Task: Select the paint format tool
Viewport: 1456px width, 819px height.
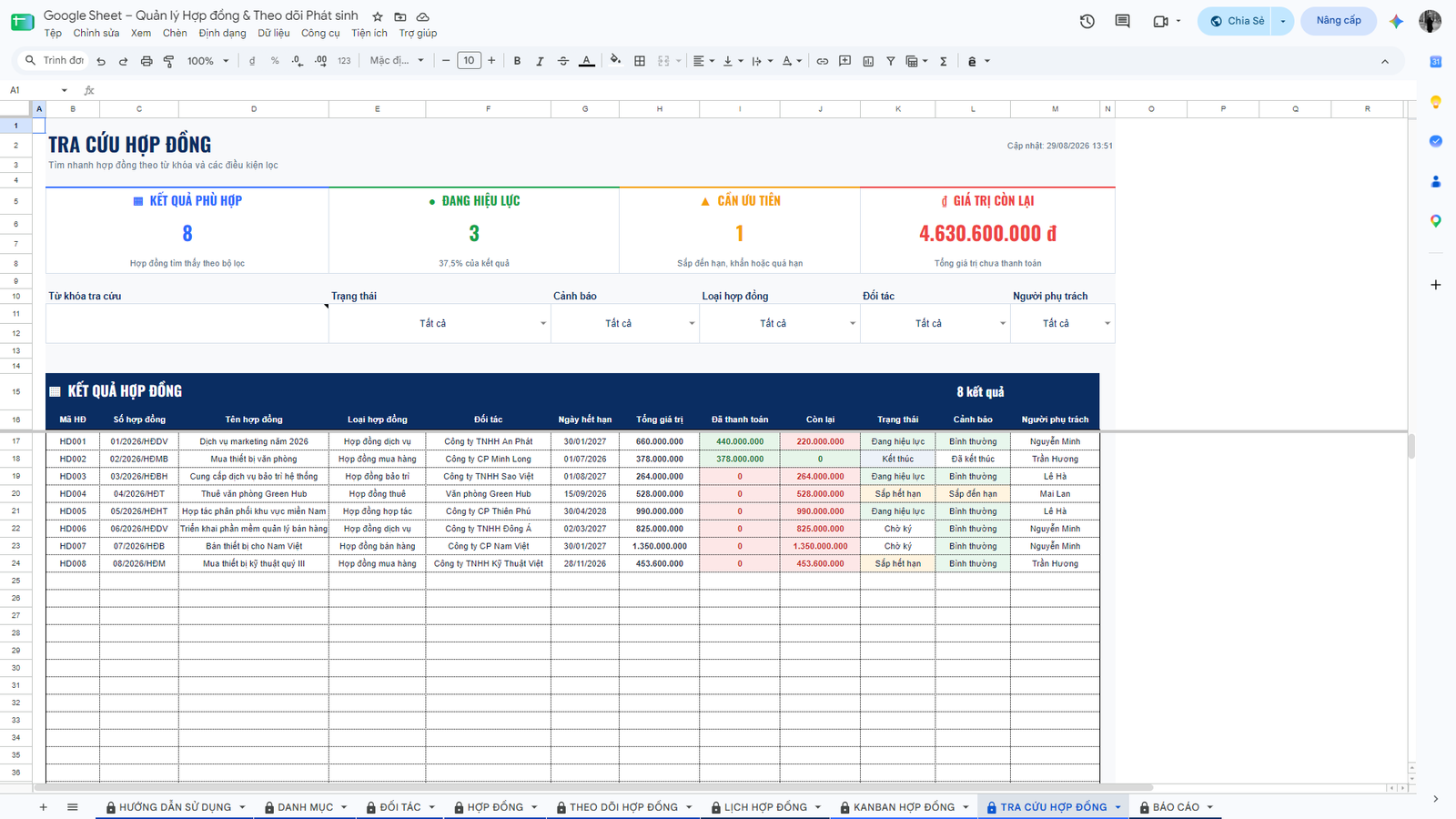Action: pos(168,61)
